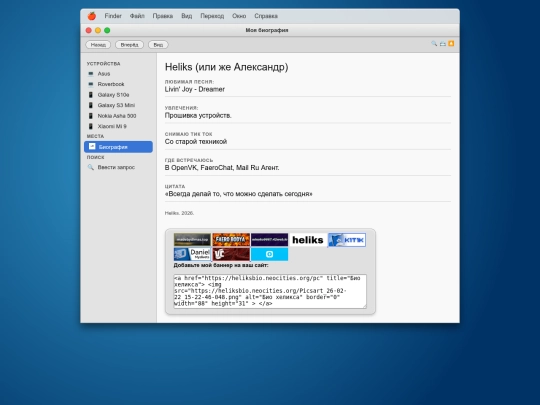Click the search magnifier in the sidebar

pyautogui.click(x=91, y=167)
